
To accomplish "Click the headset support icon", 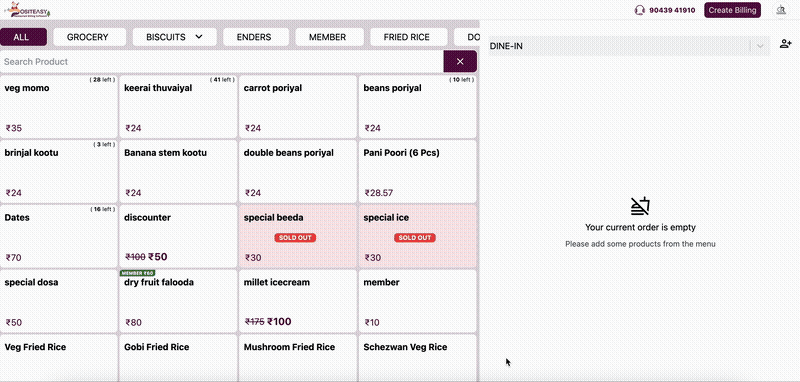I will (639, 10).
